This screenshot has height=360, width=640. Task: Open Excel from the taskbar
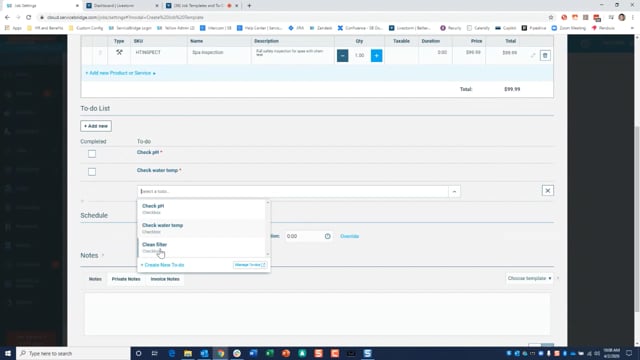click(269, 353)
